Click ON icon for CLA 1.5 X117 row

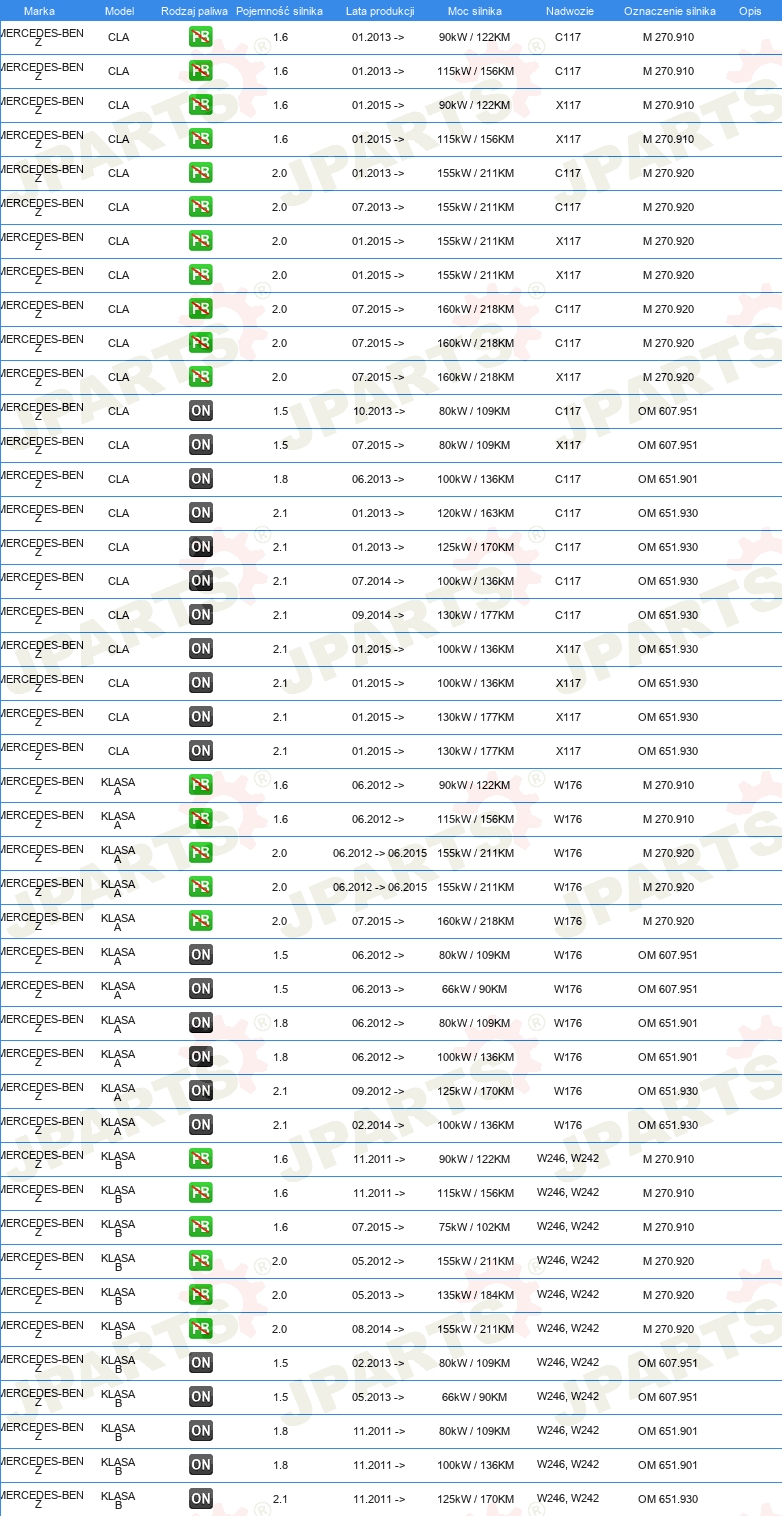[201, 445]
